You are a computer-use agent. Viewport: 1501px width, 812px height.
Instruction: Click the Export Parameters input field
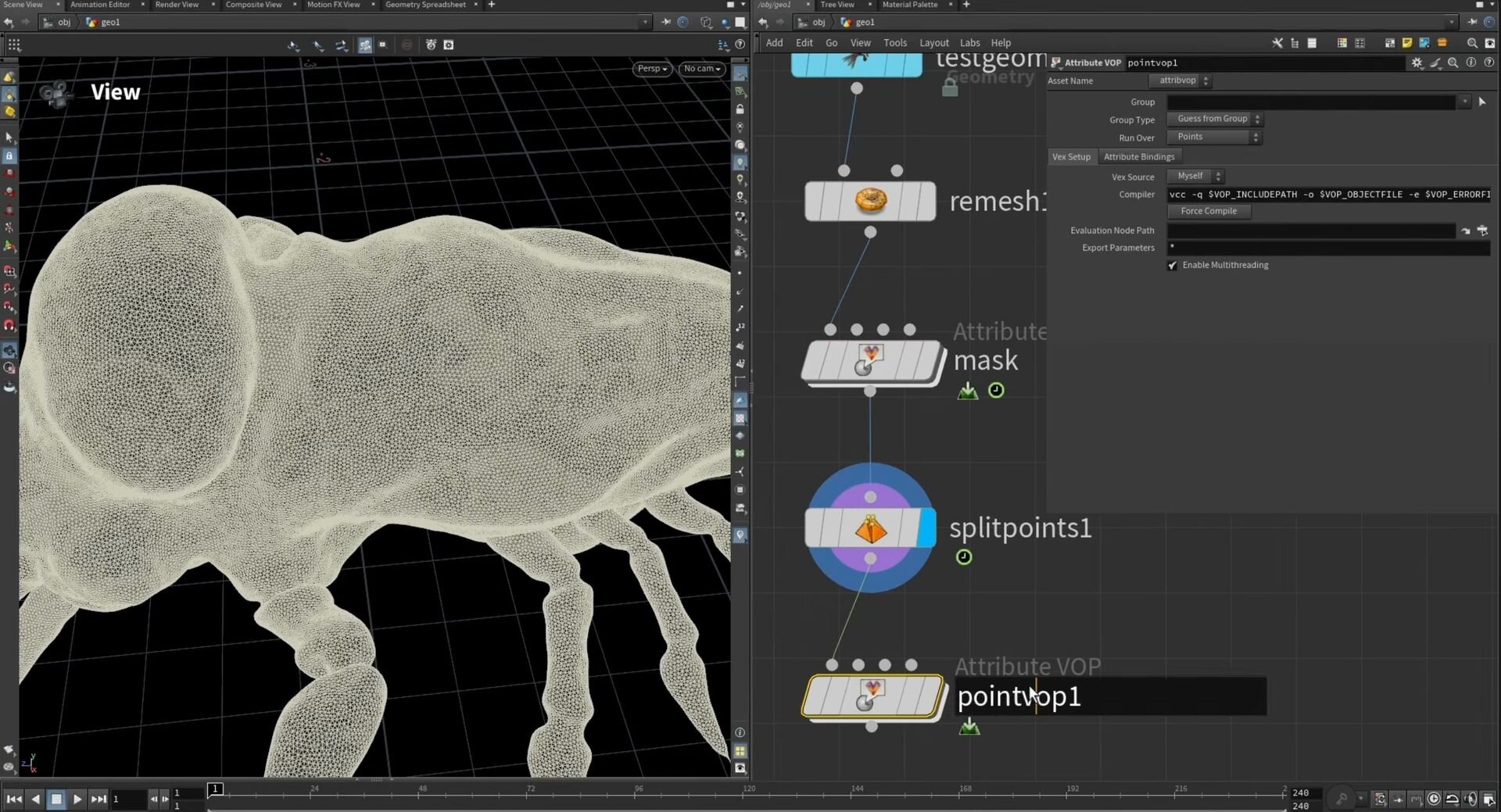[1327, 248]
